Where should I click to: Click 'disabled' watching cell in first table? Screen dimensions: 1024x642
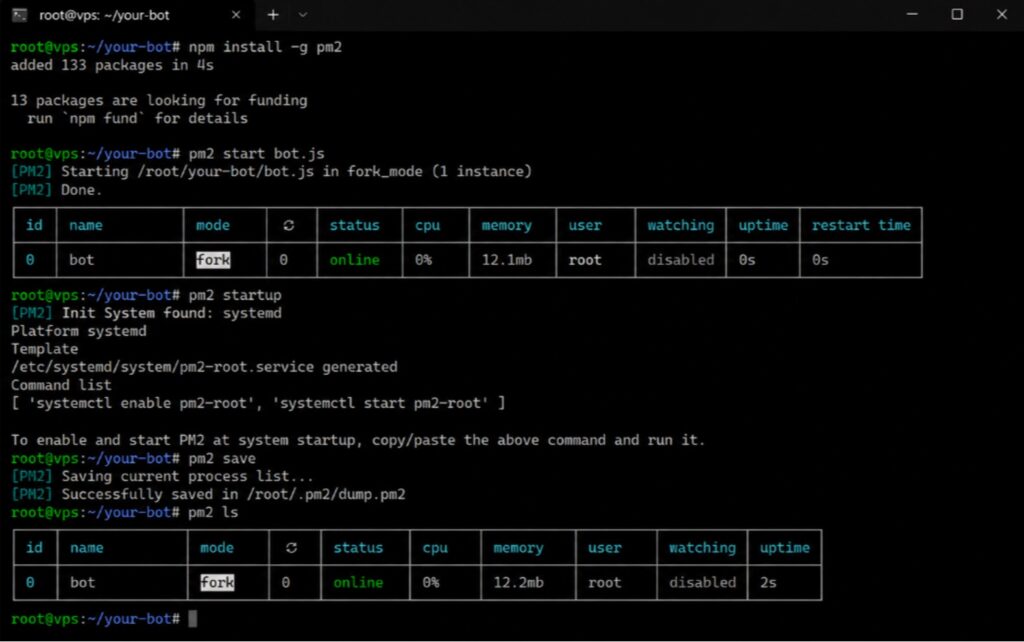pos(680,260)
